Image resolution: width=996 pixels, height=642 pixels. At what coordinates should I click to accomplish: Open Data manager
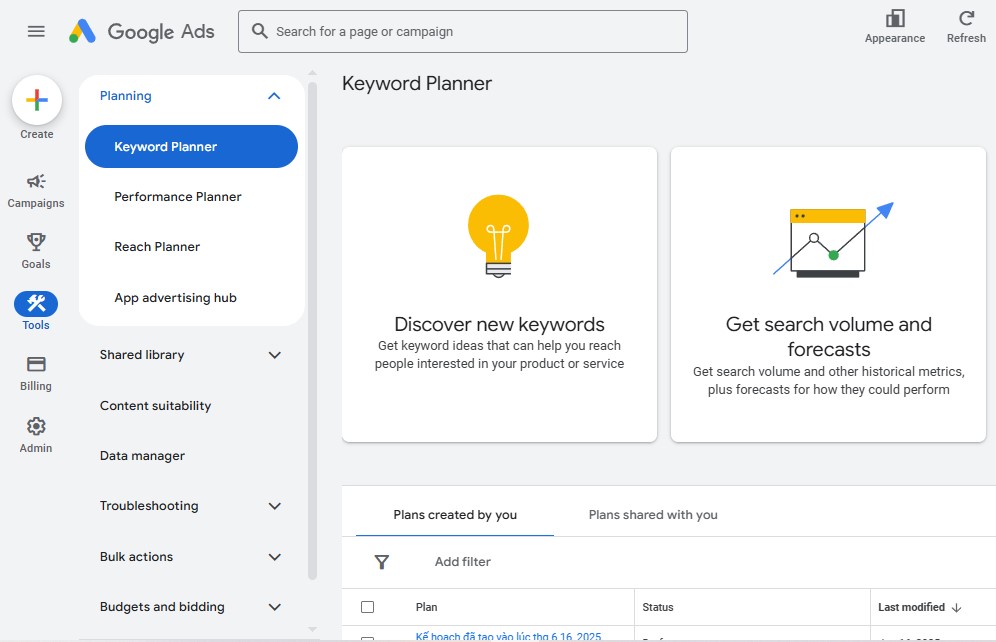(x=142, y=456)
